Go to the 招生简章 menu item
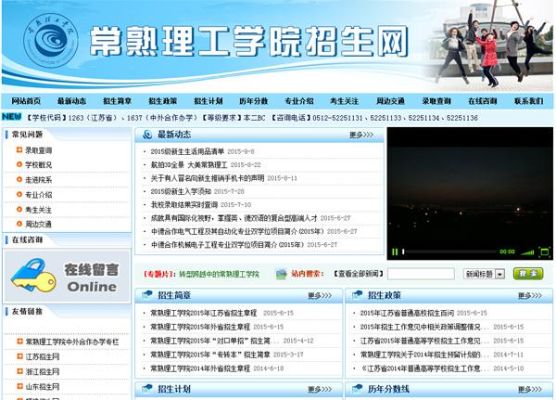This screenshot has width=556, height=400. (x=117, y=101)
